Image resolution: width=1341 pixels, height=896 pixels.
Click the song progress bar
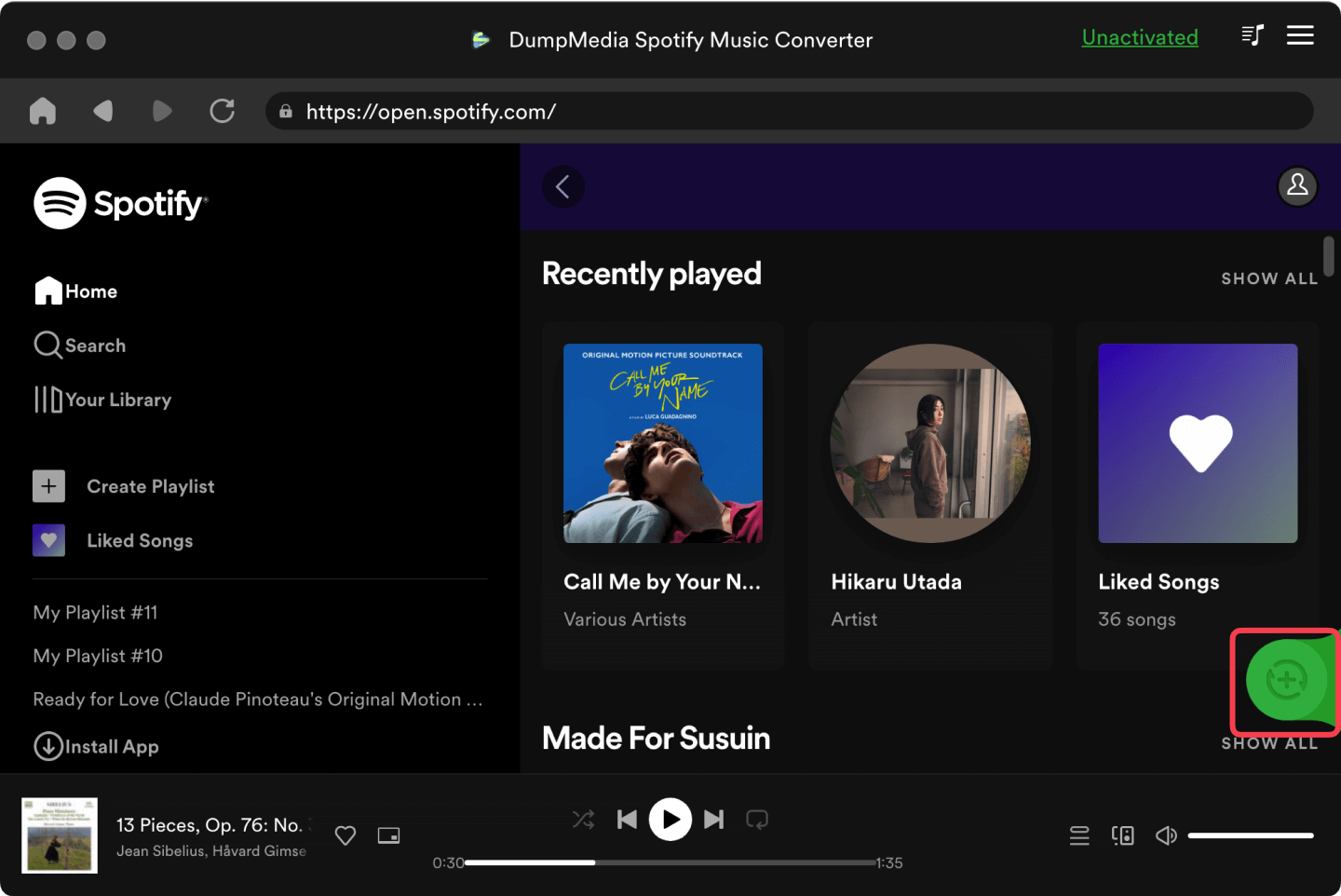670,862
